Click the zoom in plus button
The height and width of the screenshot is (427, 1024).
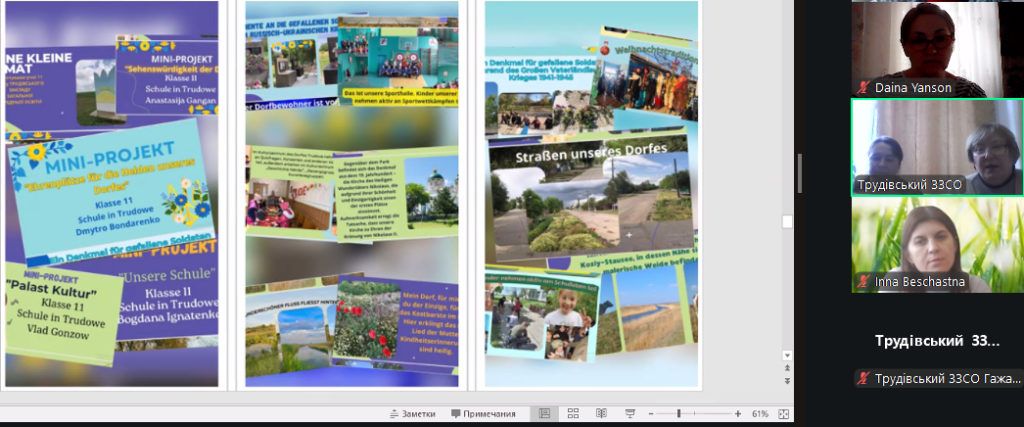point(737,414)
